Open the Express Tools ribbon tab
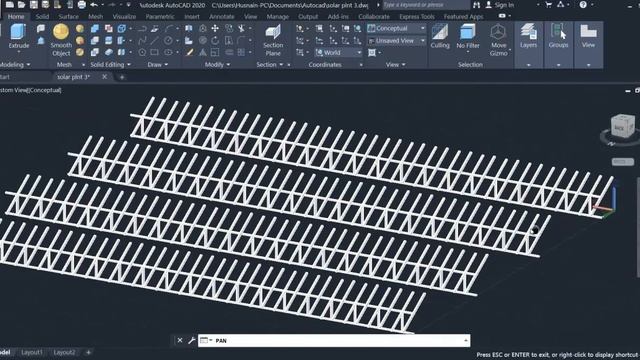Viewport: 640px width, 360px height. [417, 17]
